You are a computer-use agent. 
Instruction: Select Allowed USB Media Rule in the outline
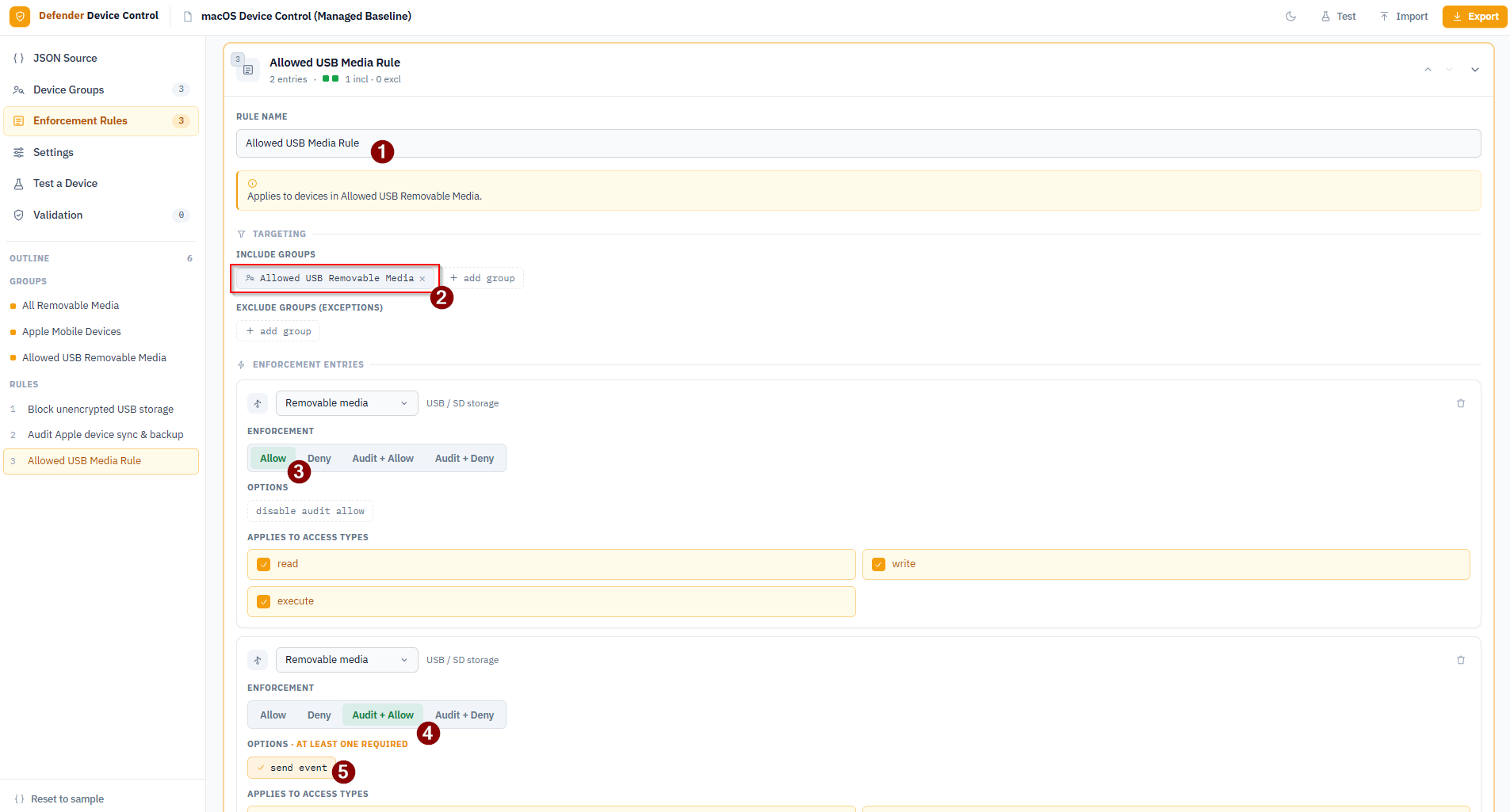coord(101,461)
